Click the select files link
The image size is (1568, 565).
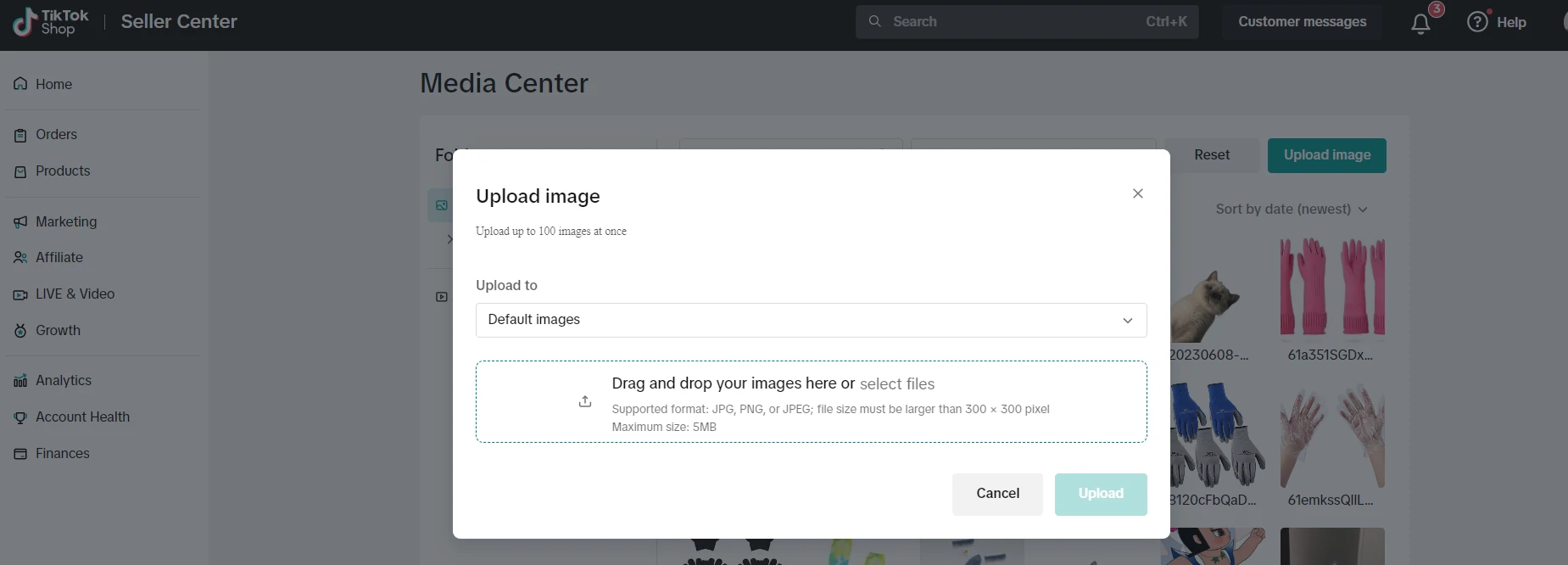click(x=896, y=383)
